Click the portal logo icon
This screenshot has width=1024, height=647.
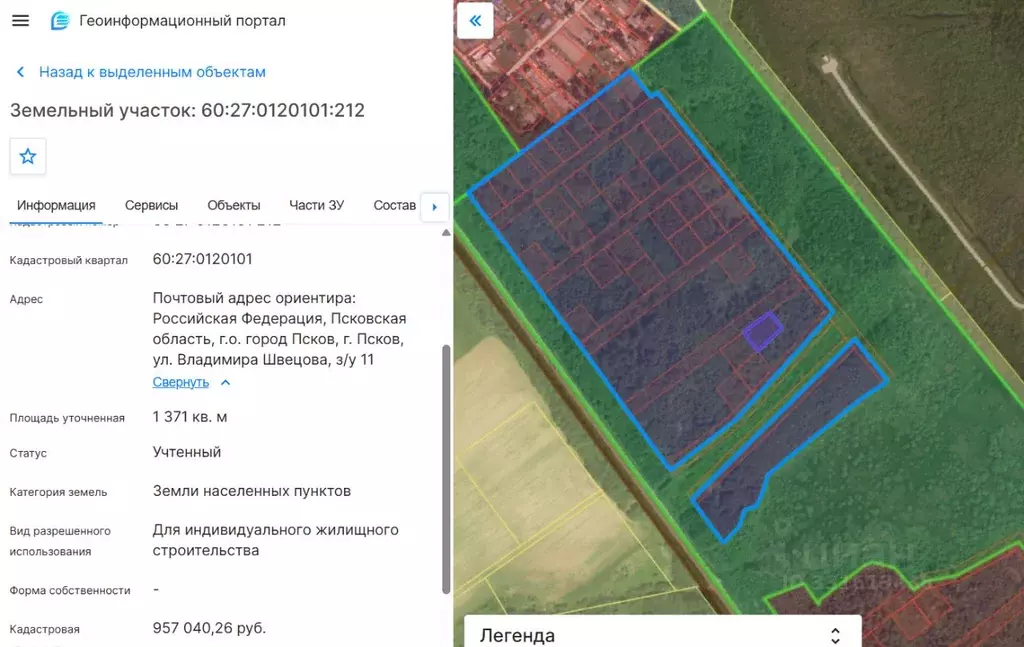(59, 21)
